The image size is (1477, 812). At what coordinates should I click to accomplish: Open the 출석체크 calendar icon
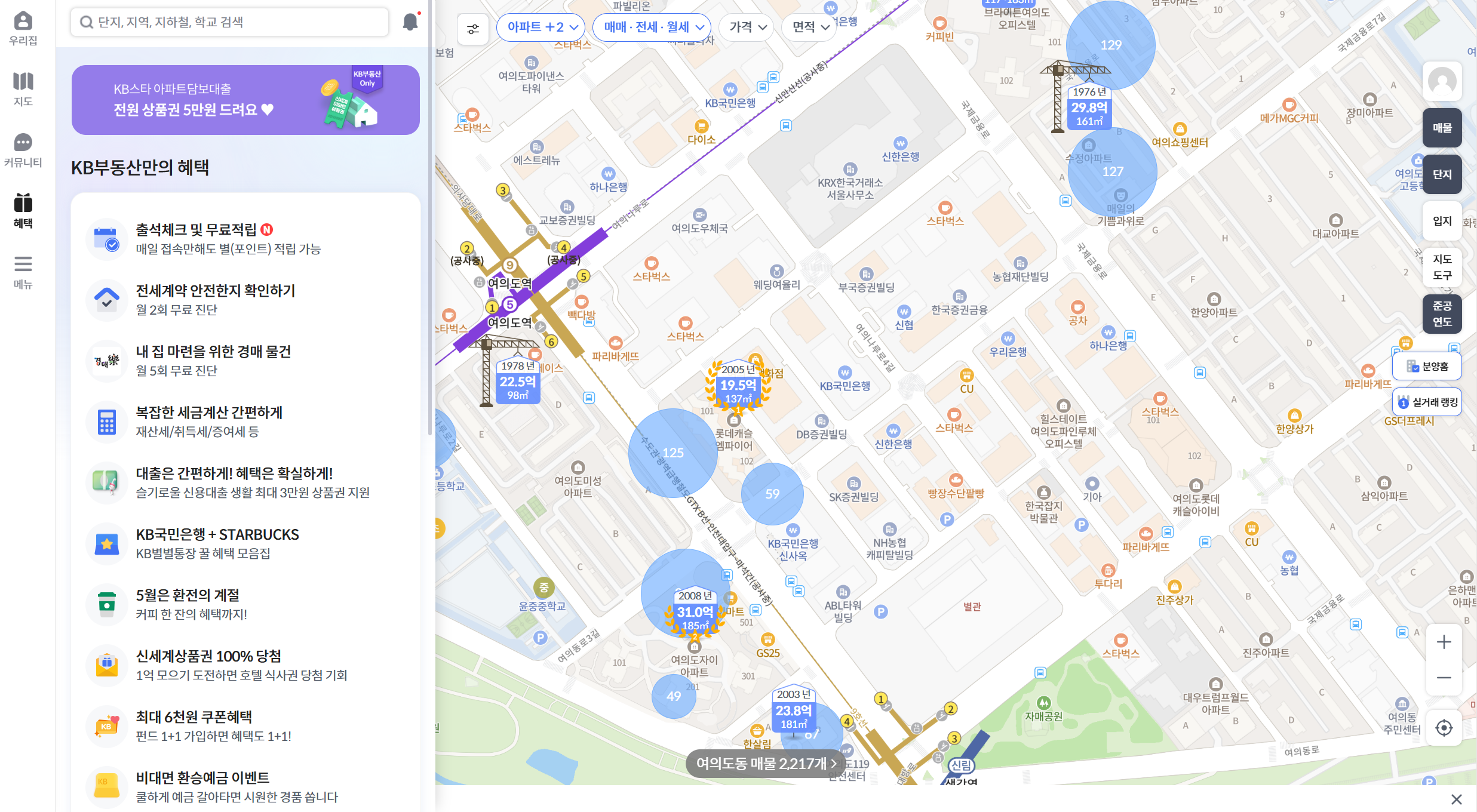(x=107, y=239)
